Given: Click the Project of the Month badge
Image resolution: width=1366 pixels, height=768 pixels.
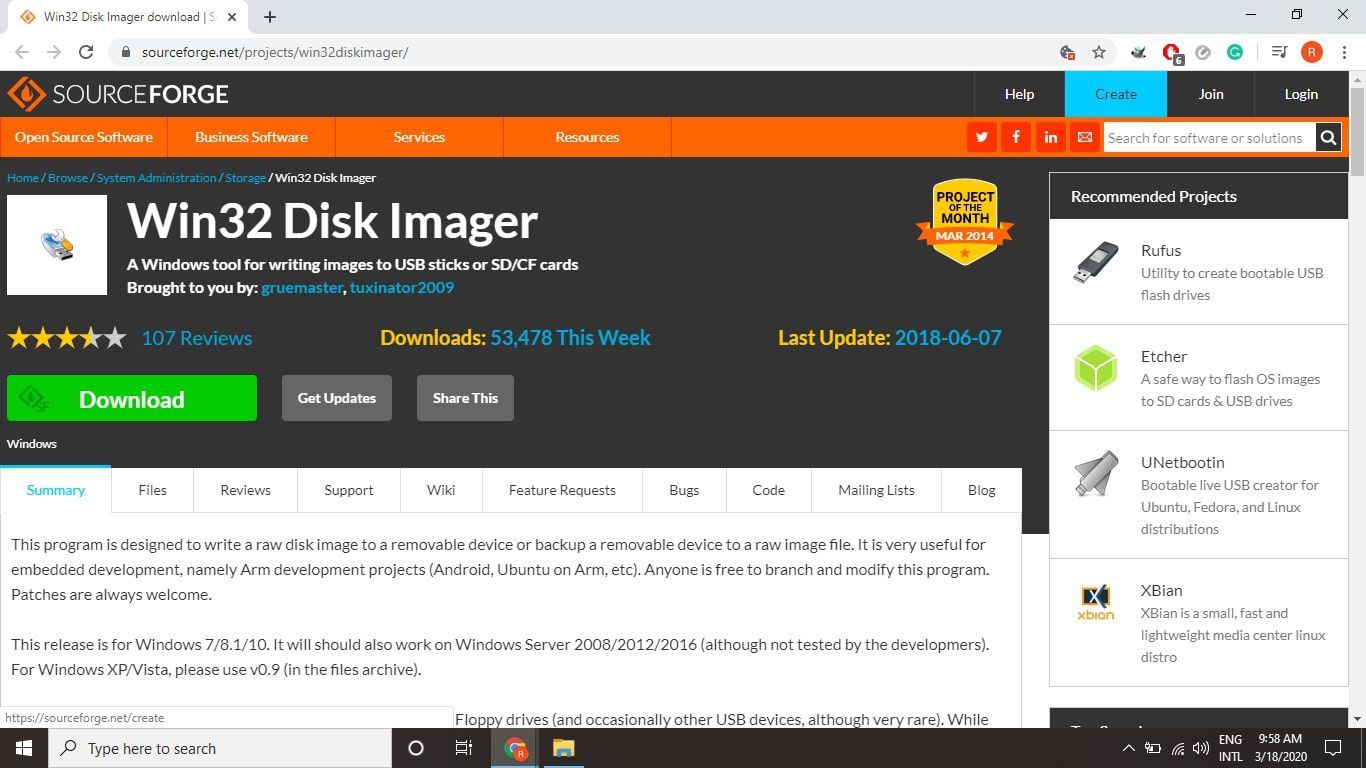Looking at the screenshot, I should 965,222.
